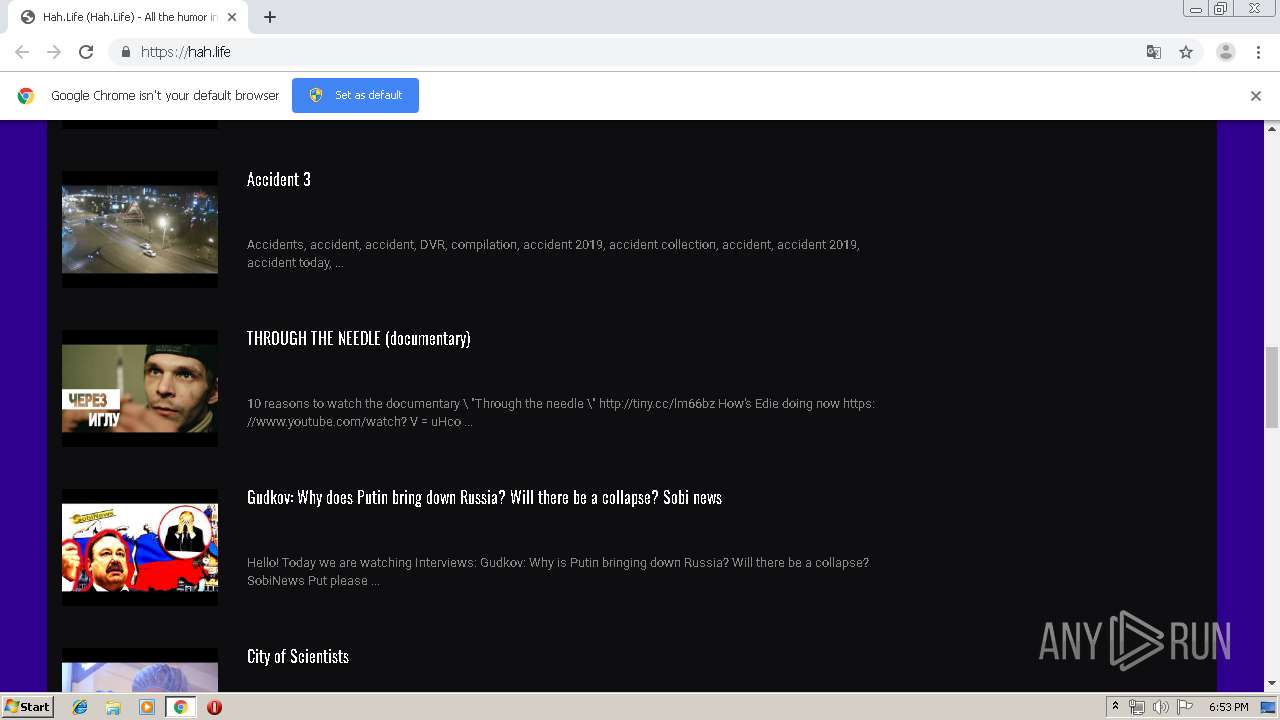1280x720 pixels.
Task: Set Chrome as default browser
Action: [x=355, y=95]
